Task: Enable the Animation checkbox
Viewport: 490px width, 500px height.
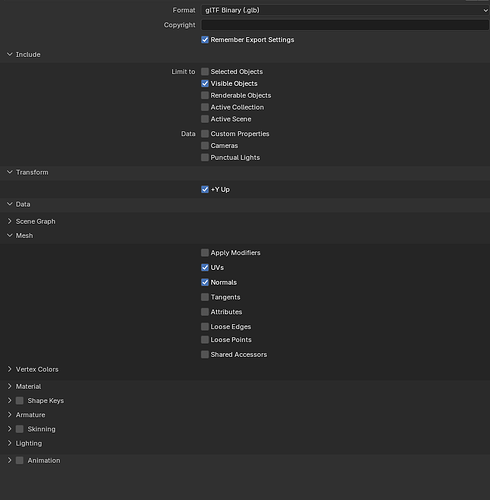Action: (x=20, y=460)
